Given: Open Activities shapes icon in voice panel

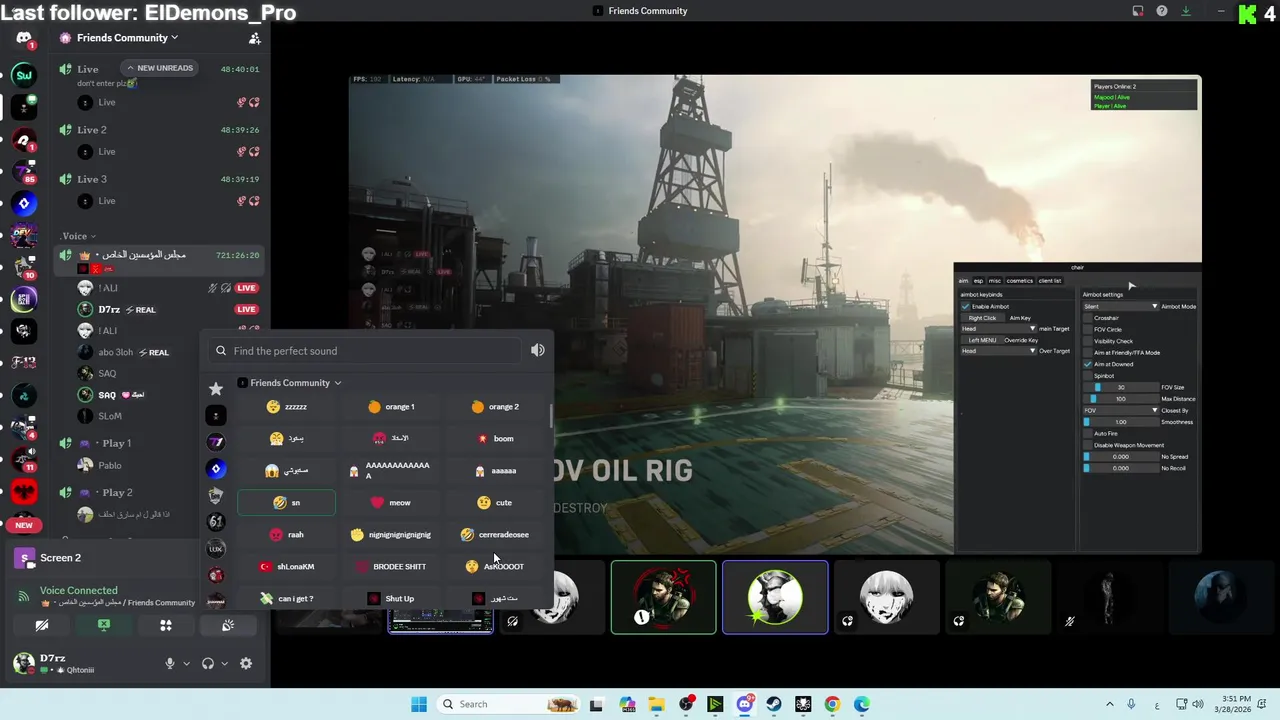Looking at the screenshot, I should 166,625.
